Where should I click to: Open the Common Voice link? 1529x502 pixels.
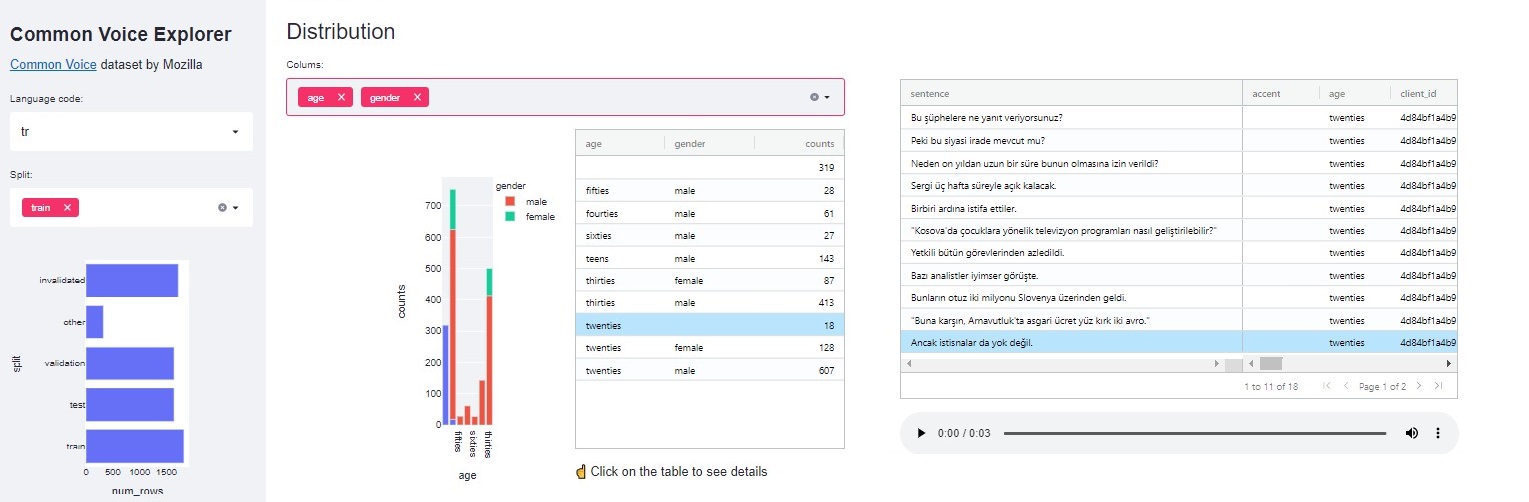point(53,65)
